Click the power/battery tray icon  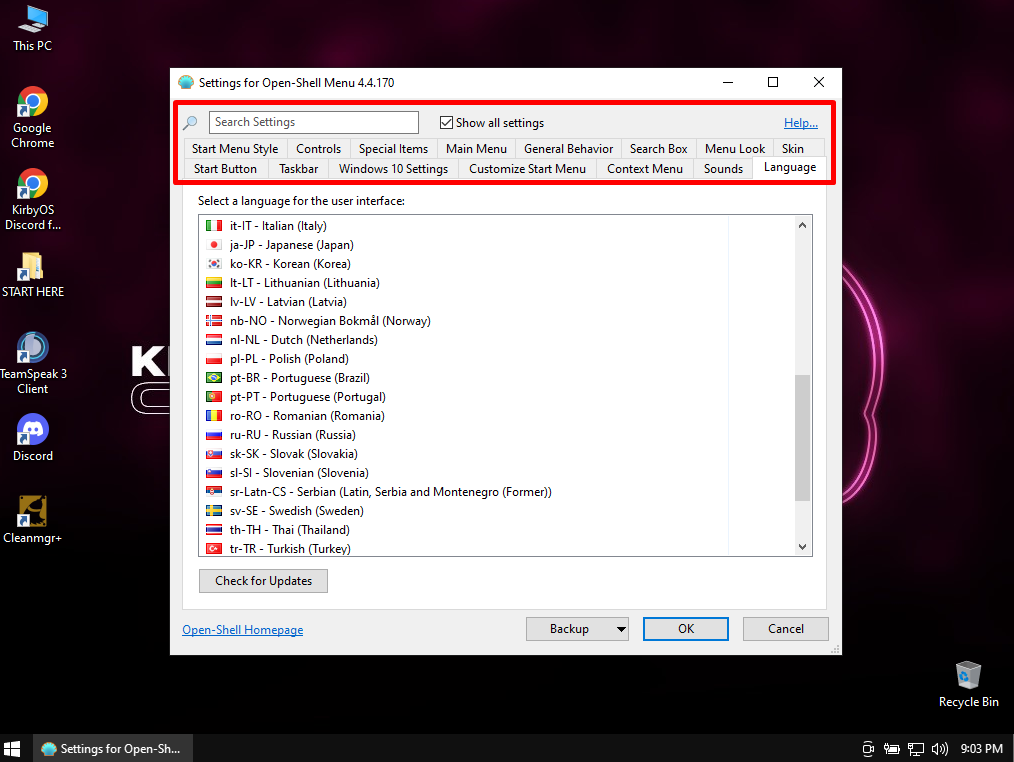point(892,749)
